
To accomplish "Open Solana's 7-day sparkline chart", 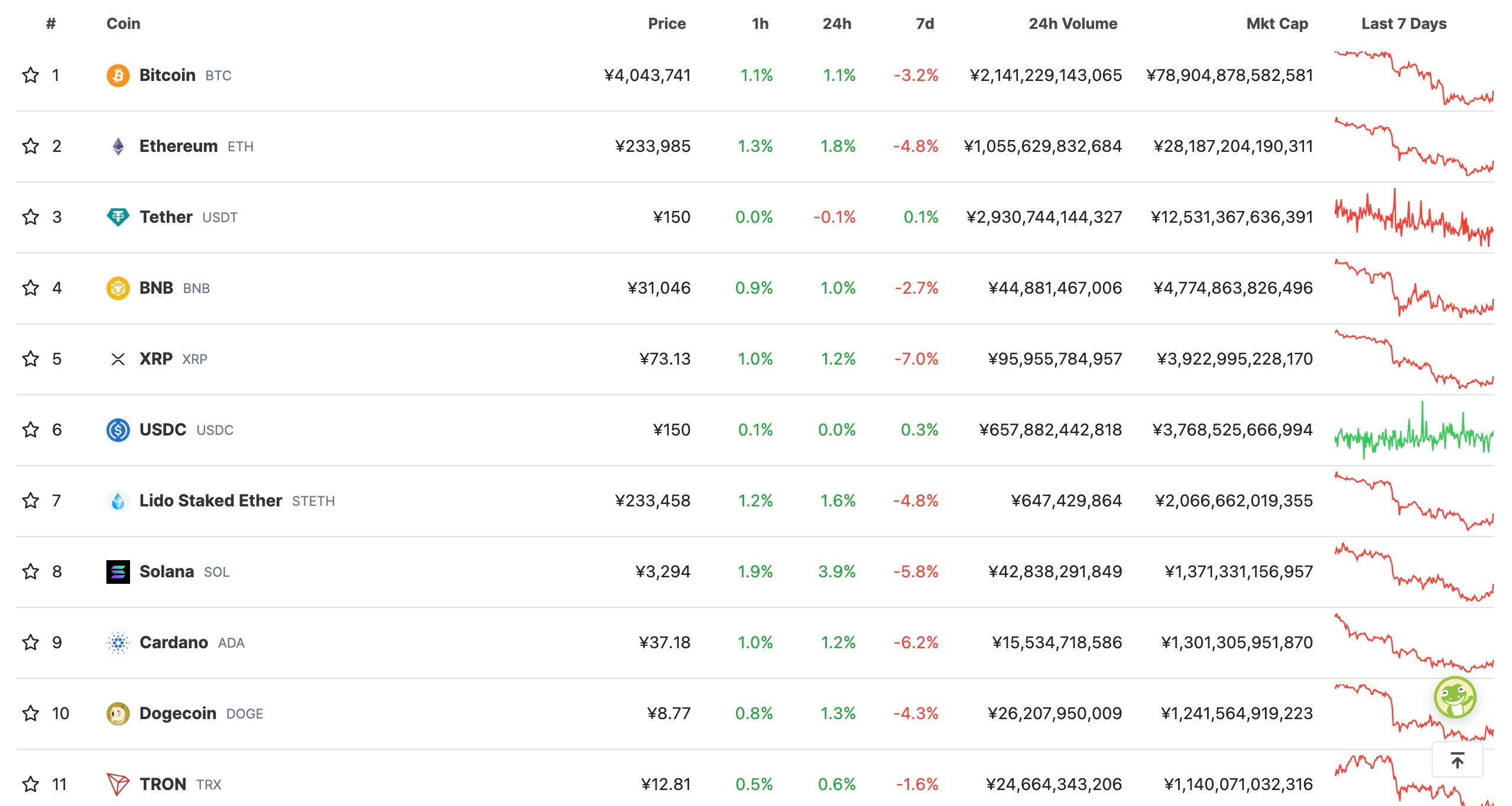I will pos(1414,572).
